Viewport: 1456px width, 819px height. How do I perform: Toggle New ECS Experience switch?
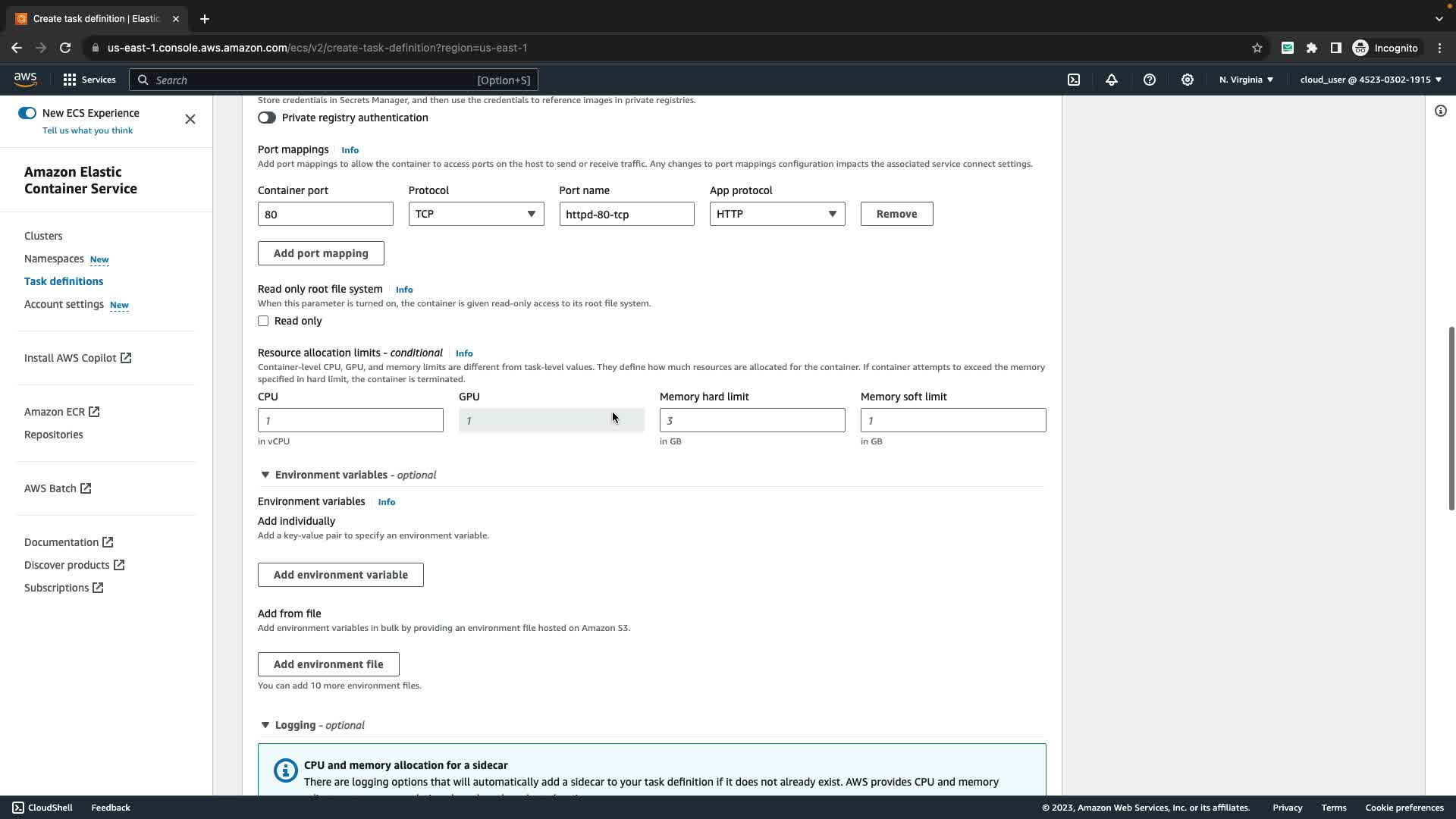[x=27, y=113]
